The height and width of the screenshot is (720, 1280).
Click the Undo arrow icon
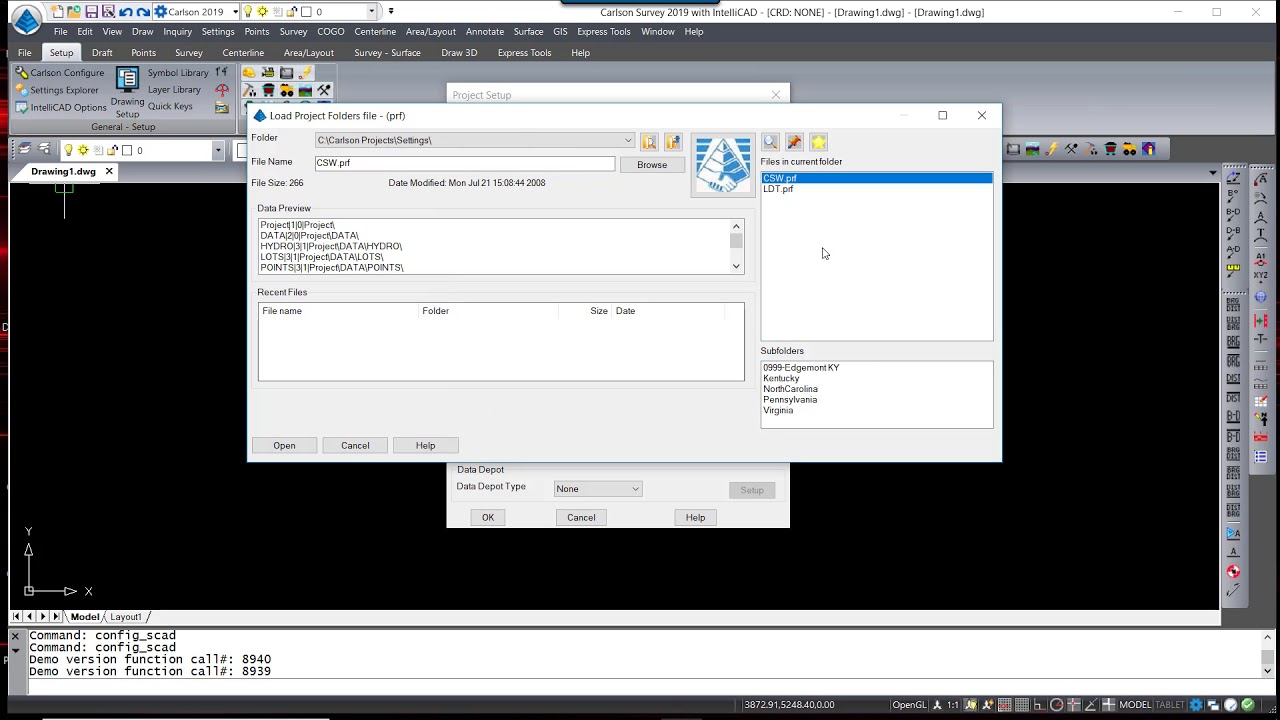pyautogui.click(x=126, y=12)
